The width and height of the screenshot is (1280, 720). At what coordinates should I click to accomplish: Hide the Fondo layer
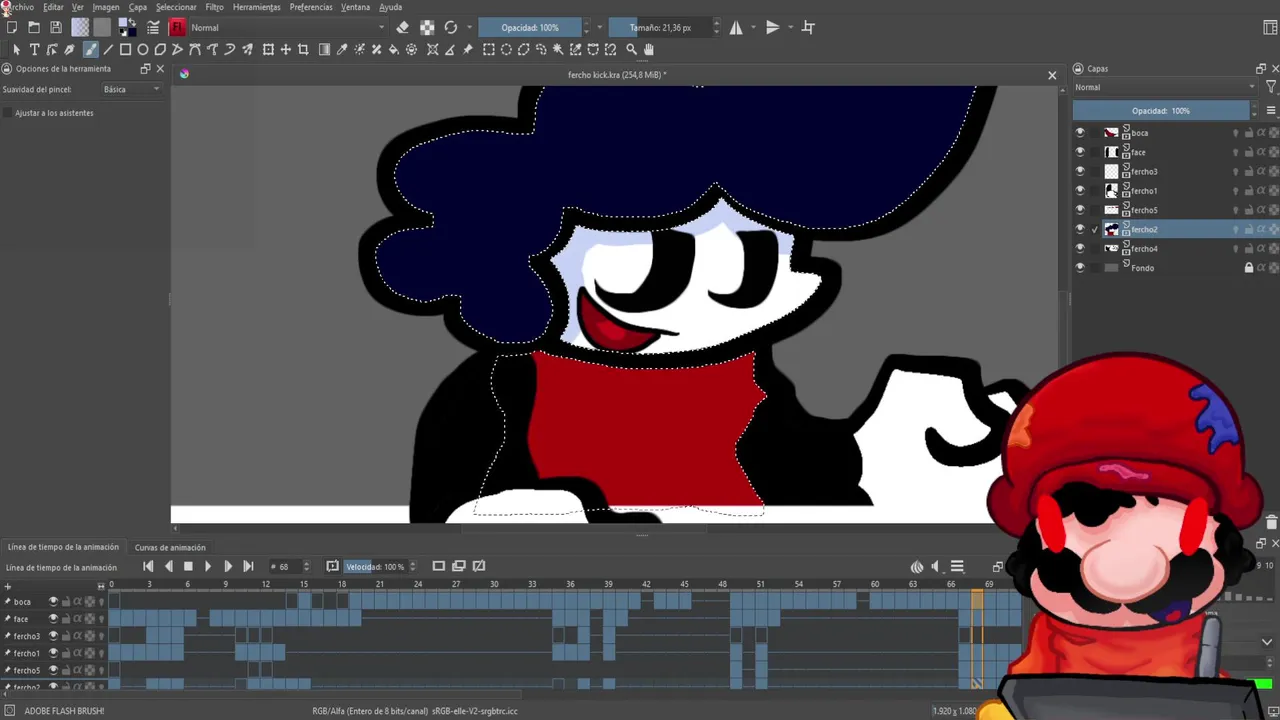coord(1079,268)
